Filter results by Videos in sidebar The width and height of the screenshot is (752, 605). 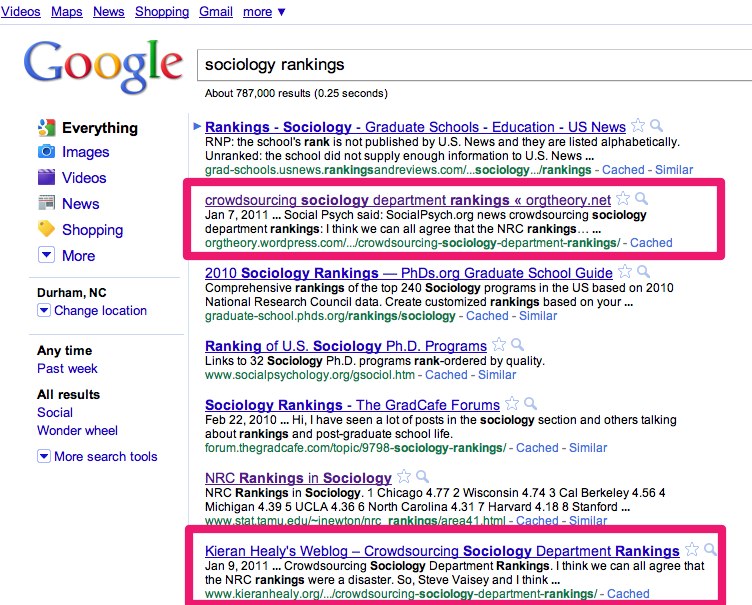84,178
